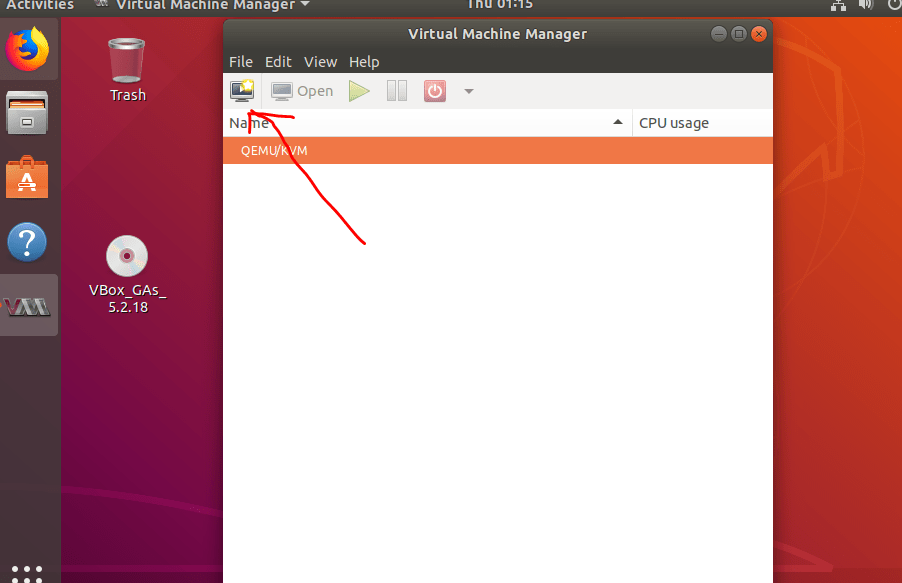Open the Edit menu
This screenshot has width=902, height=583.
pos(278,61)
